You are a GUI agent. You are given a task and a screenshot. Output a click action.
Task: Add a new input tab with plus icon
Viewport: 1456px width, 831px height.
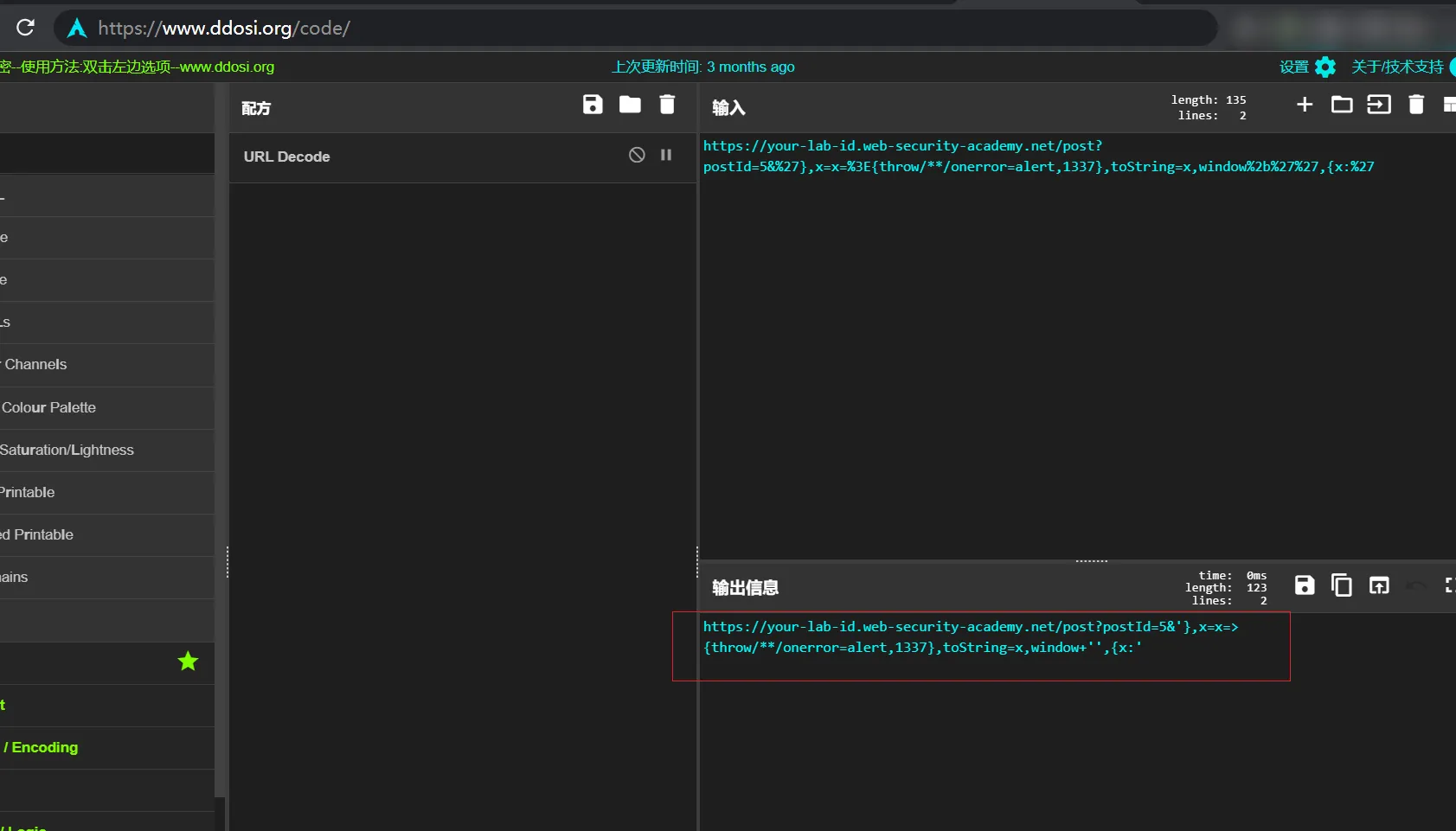1305,105
